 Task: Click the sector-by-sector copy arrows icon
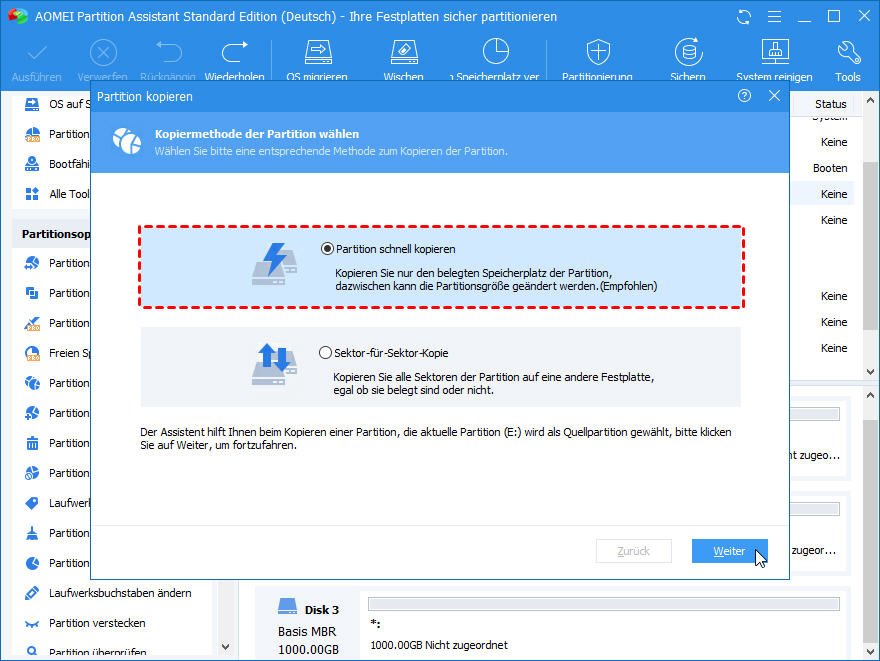(x=274, y=364)
